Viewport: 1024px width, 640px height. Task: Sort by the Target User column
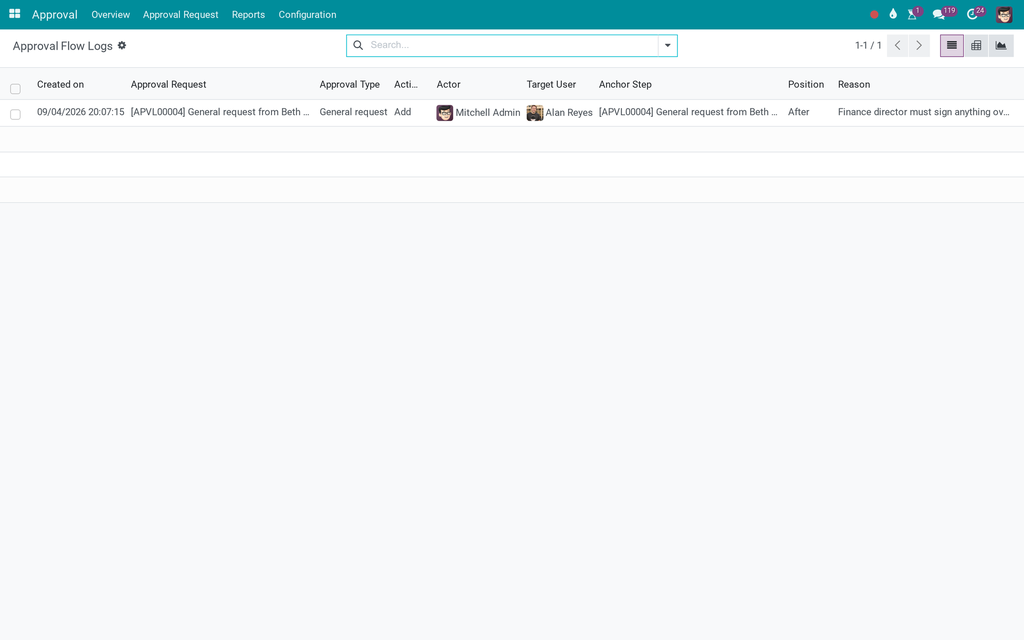(x=551, y=84)
